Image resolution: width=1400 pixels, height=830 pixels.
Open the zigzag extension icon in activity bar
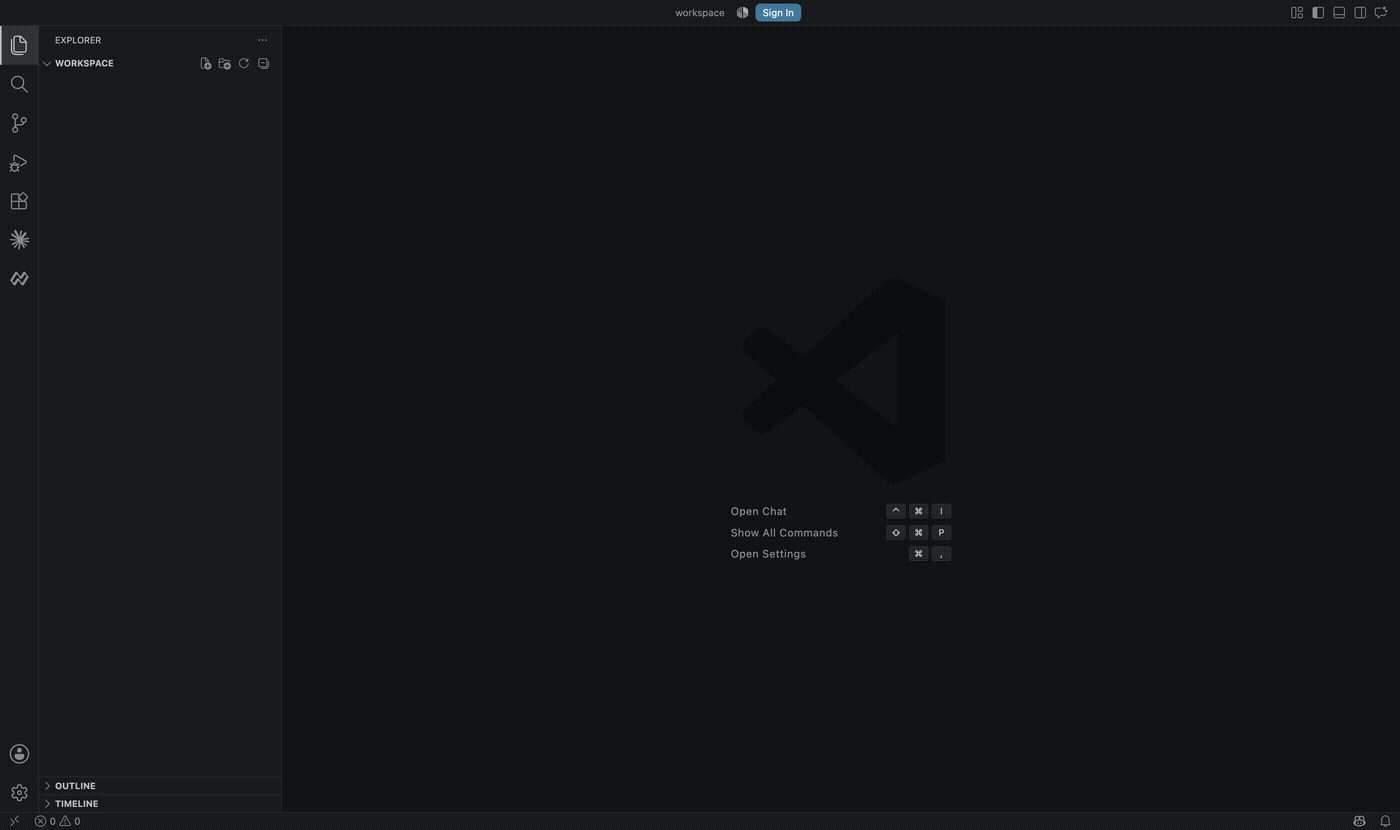pyautogui.click(x=19, y=279)
